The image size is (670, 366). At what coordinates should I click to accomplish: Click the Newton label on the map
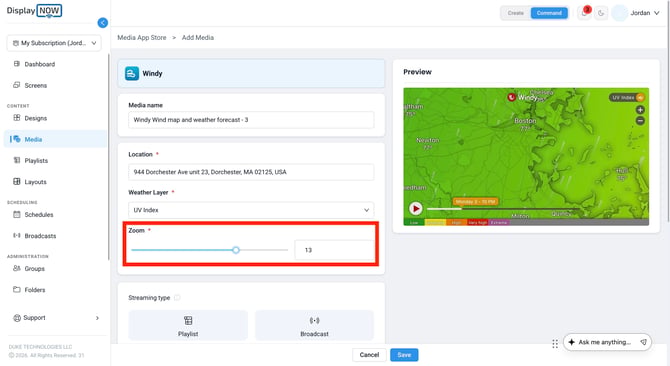[428, 141]
